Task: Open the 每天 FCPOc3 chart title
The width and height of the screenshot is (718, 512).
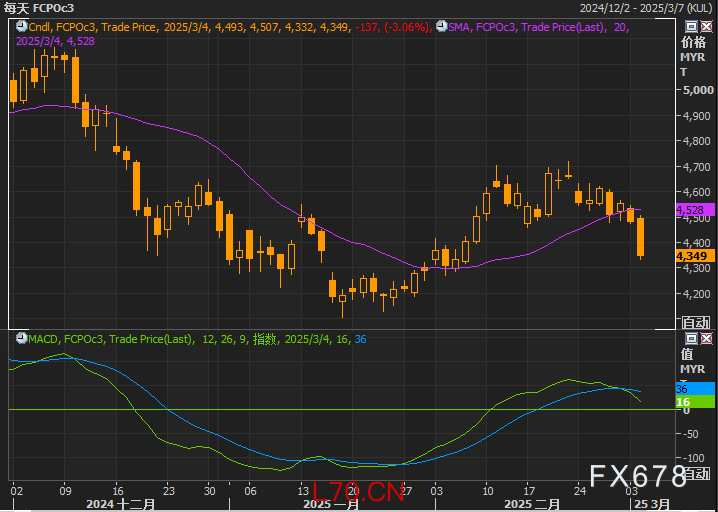Action: click(39, 8)
